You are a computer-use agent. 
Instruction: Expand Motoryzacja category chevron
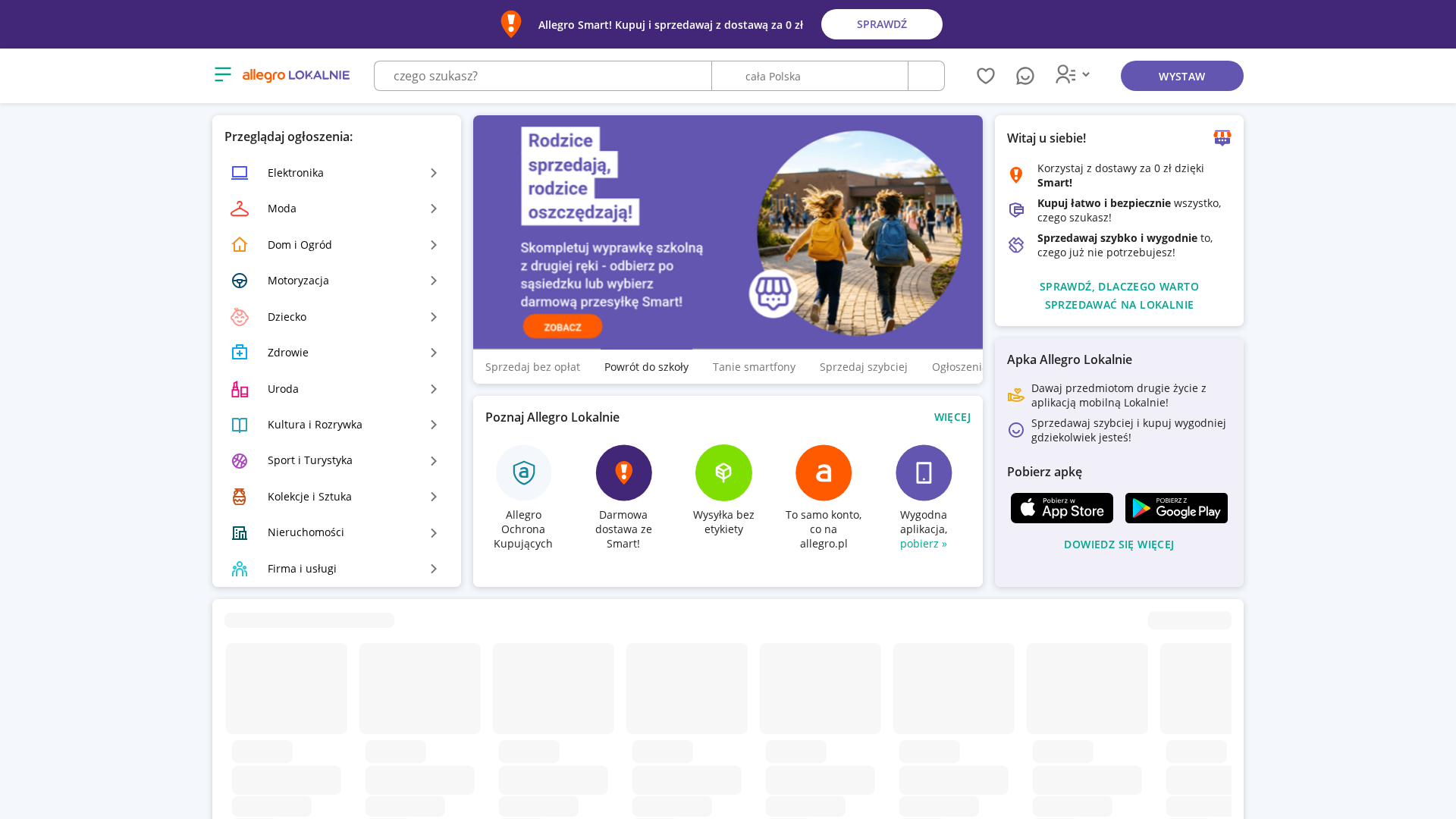pos(434,281)
